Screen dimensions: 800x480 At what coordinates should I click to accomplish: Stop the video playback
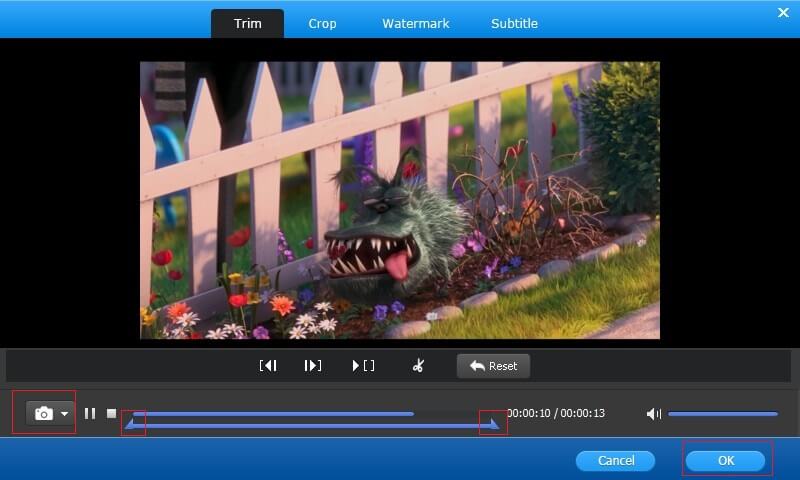[x=111, y=413]
